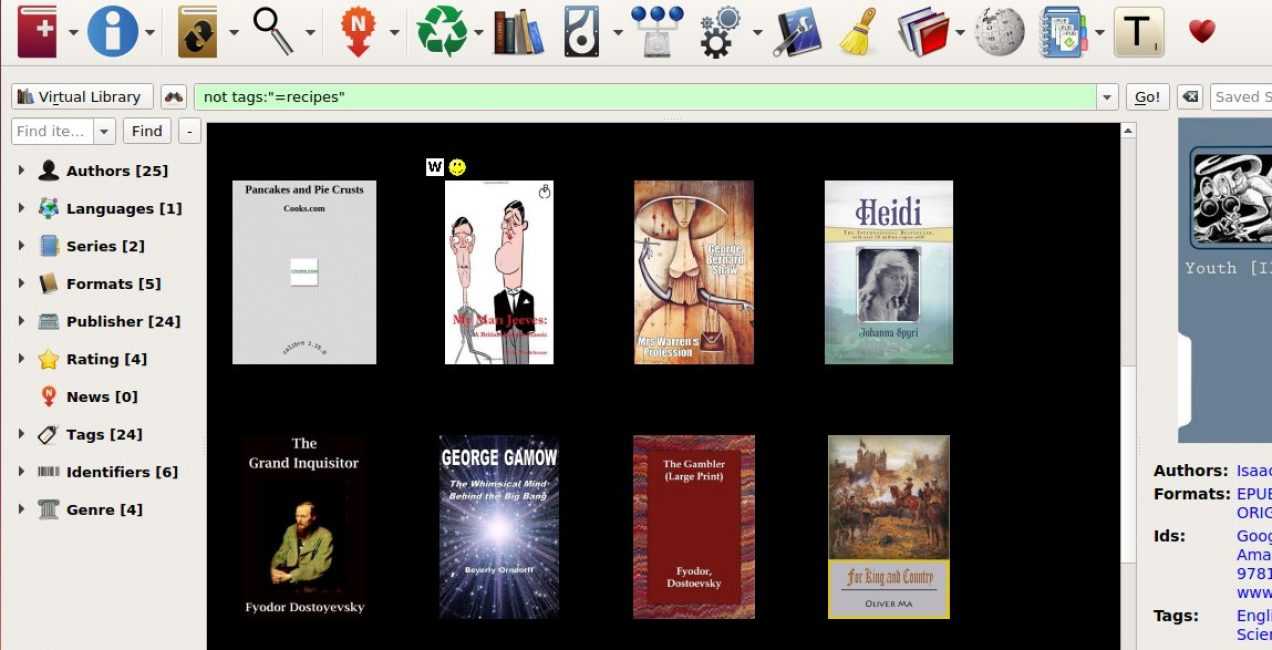Expand the Publisher [24] category
Image resolution: width=1272 pixels, height=650 pixels.
(x=21, y=321)
